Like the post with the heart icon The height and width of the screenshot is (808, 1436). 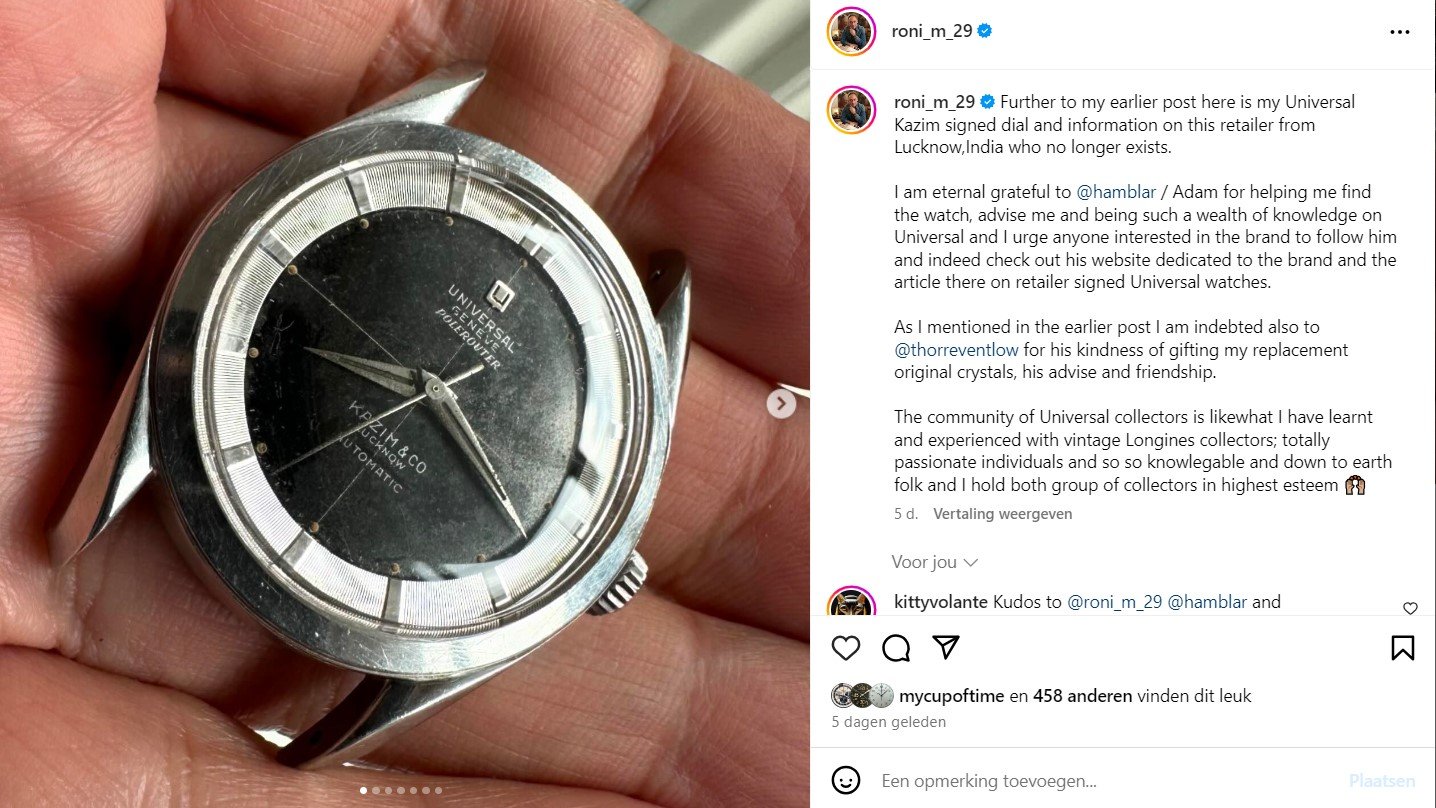846,648
